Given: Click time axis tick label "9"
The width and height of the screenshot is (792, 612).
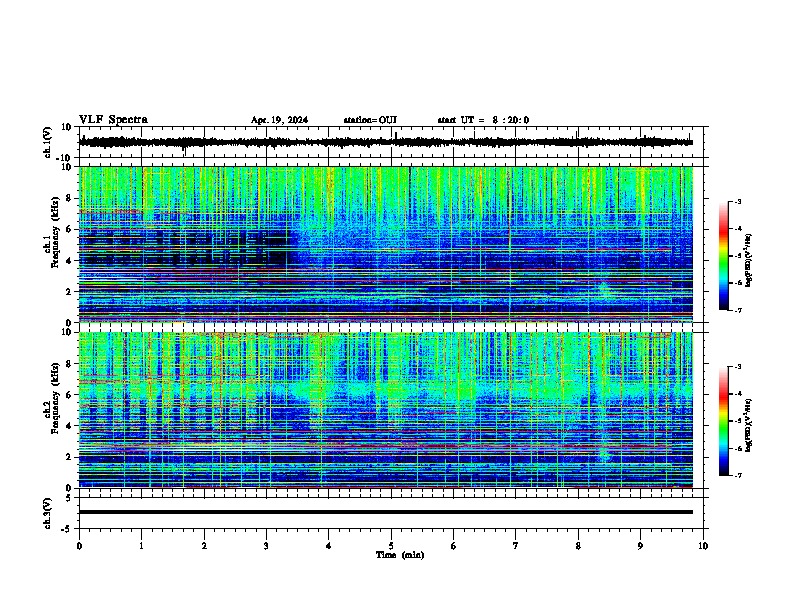Looking at the screenshot, I should click(x=640, y=546).
